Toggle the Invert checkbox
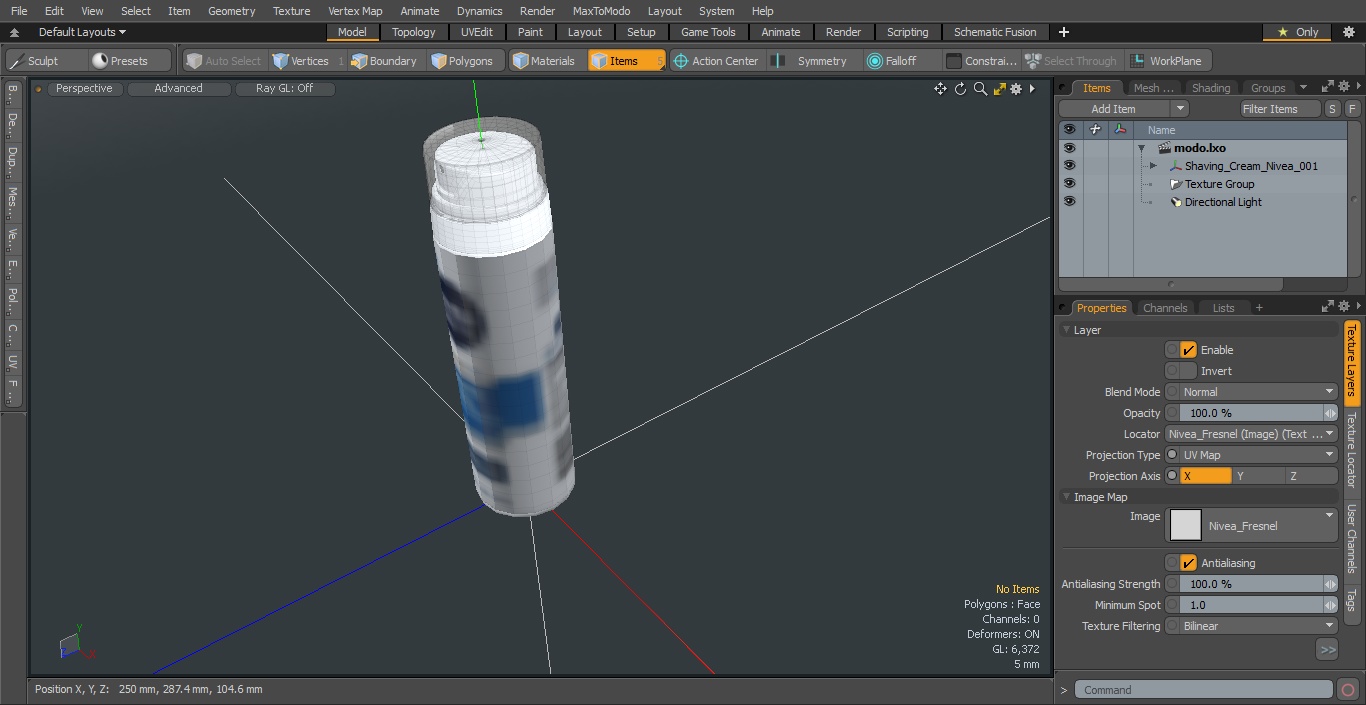 pyautogui.click(x=1188, y=371)
